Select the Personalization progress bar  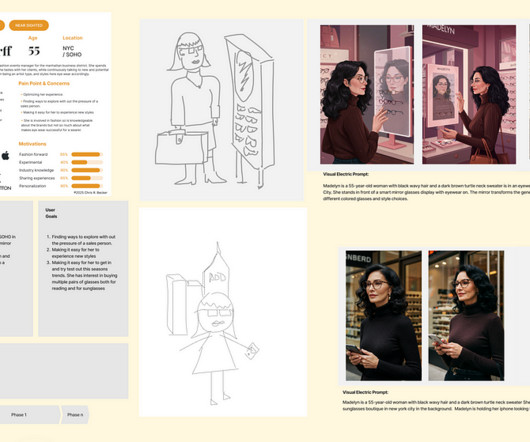[87, 186]
